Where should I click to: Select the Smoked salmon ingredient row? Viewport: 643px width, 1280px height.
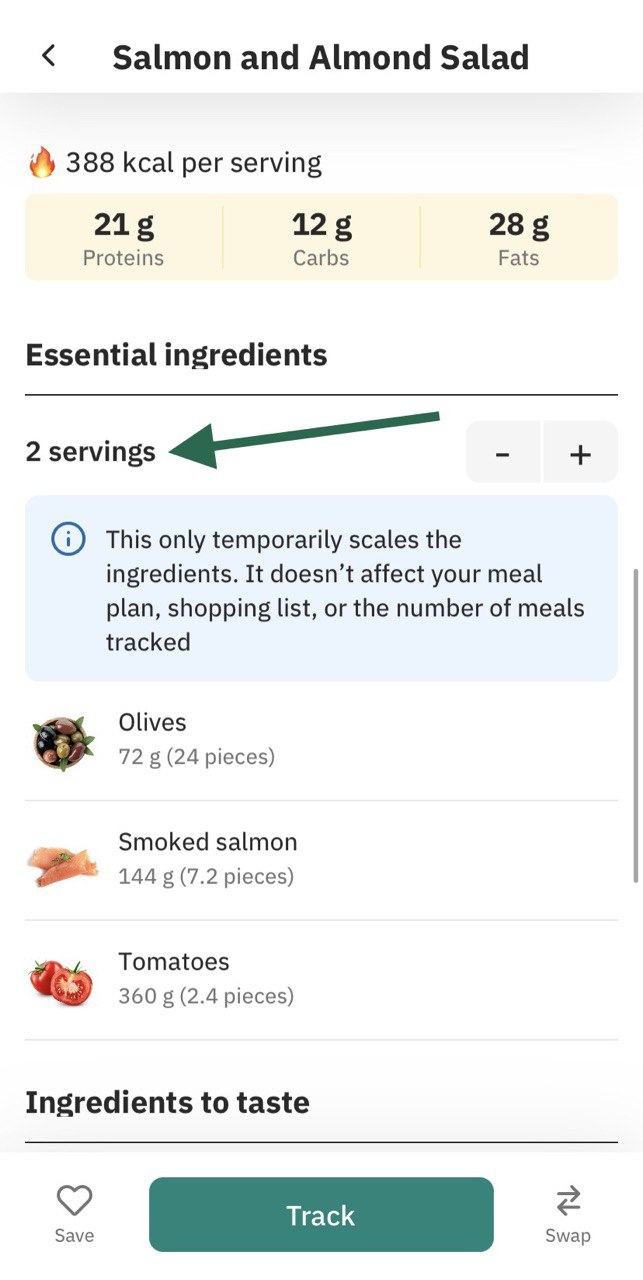[x=321, y=861]
